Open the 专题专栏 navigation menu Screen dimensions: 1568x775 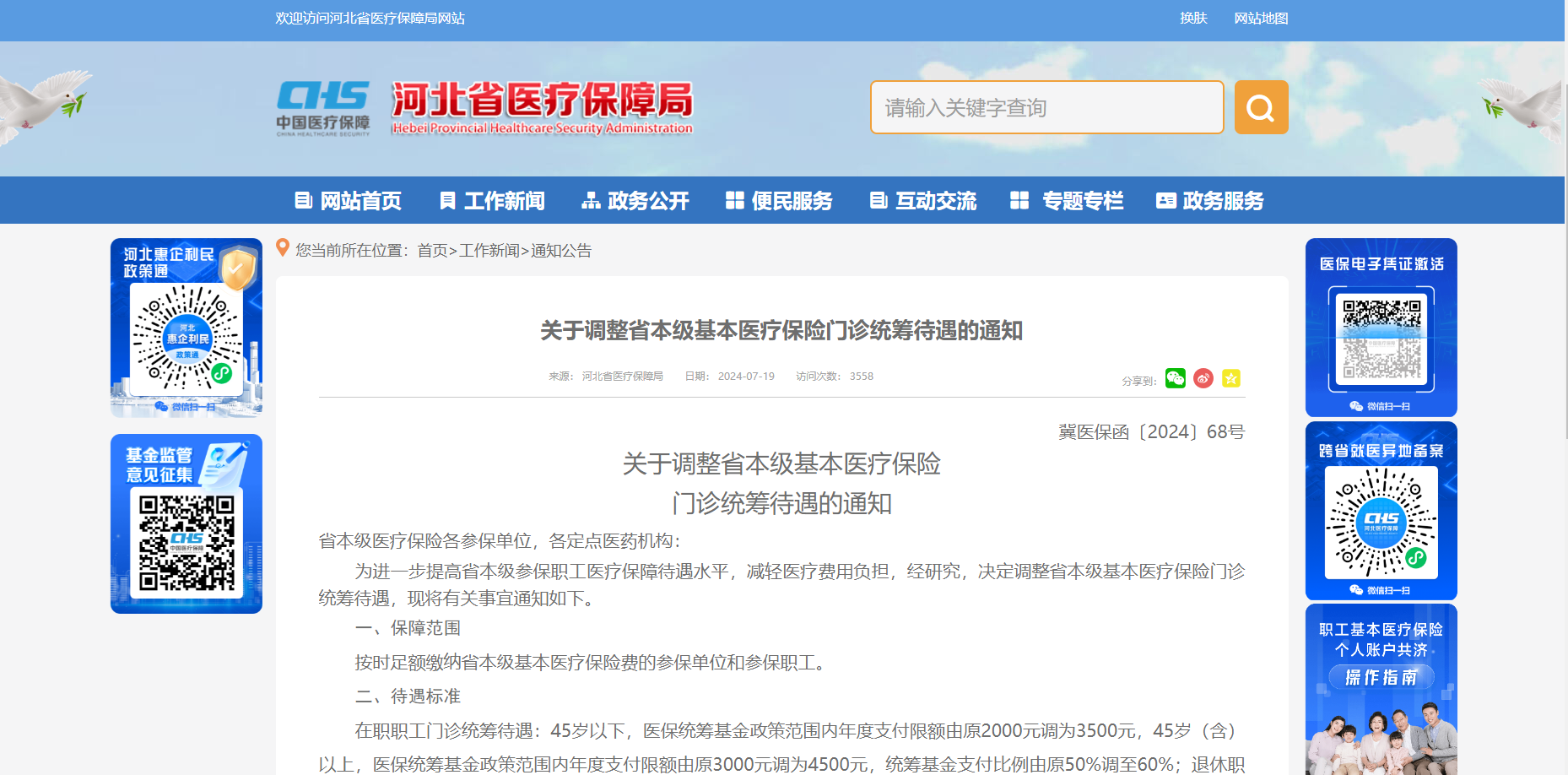(x=1068, y=201)
